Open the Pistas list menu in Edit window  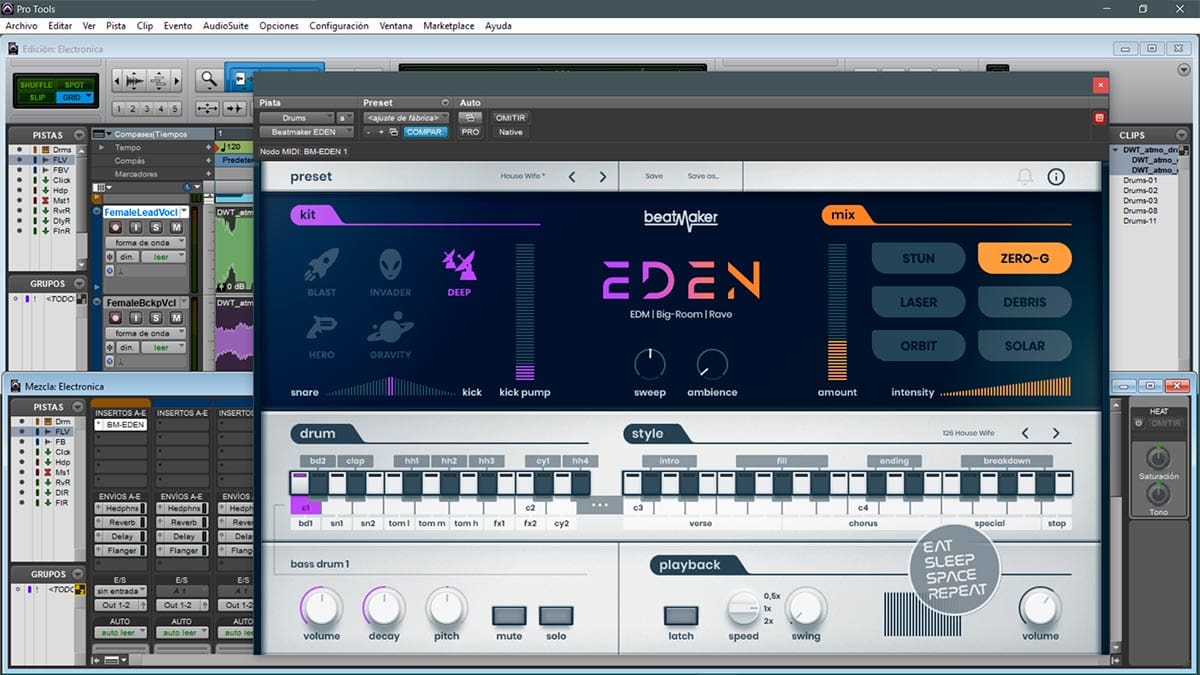81,135
